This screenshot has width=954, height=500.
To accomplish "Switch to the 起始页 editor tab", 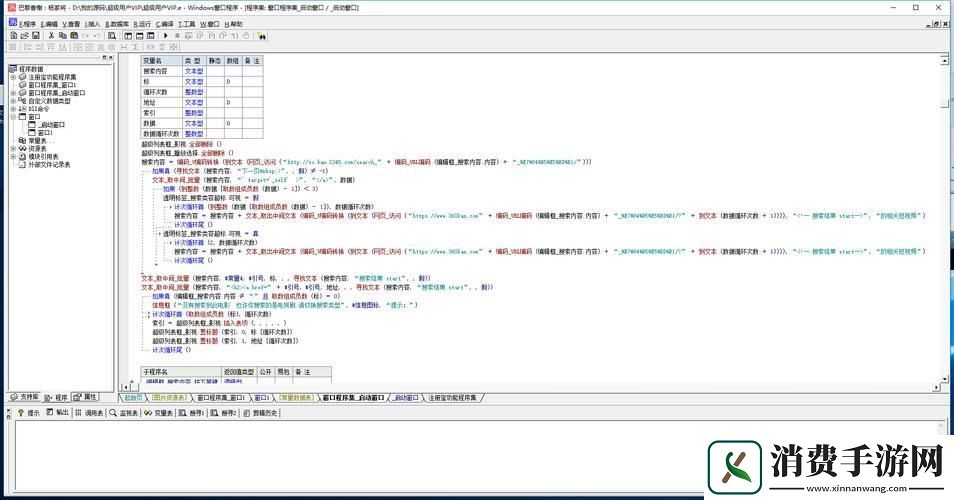I will click(x=133, y=398).
